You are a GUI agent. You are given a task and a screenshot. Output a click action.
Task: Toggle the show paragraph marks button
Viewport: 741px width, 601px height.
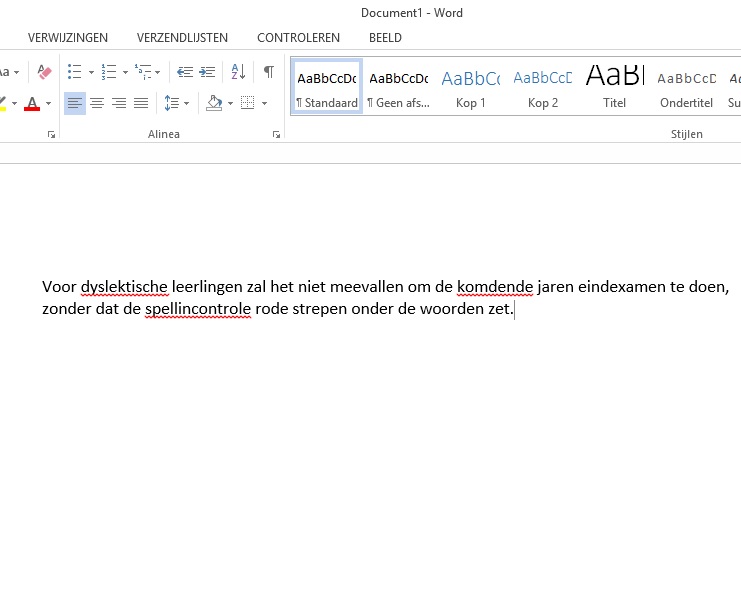click(268, 72)
